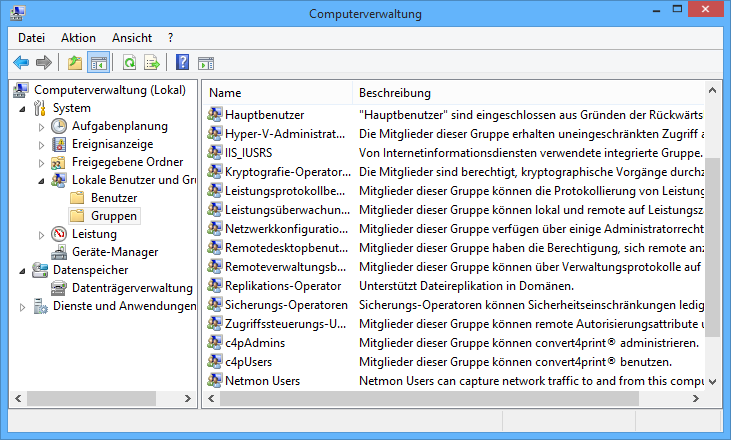Click the Beschreibung column header

395,93
